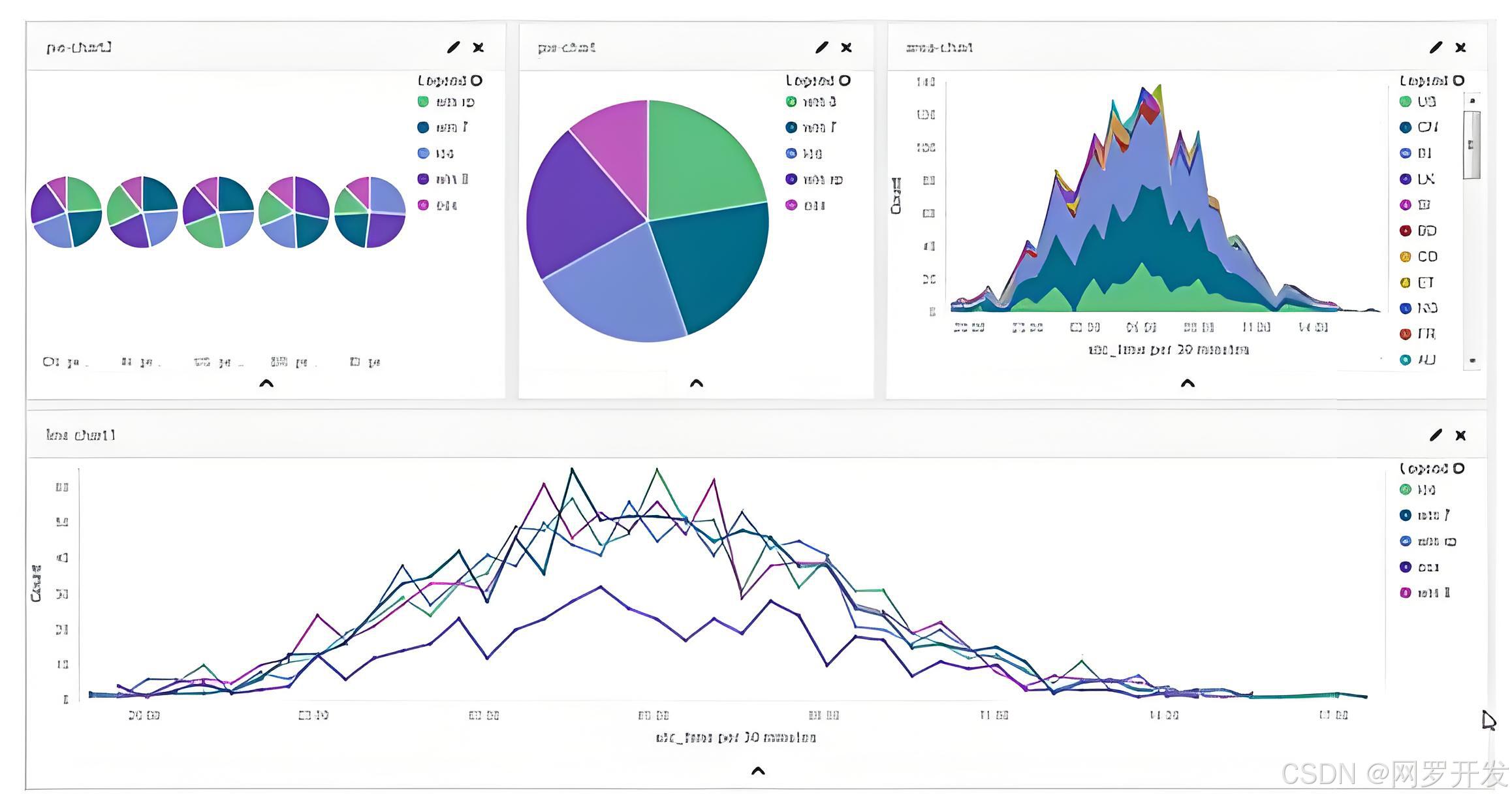The width and height of the screenshot is (1512, 799).
Task: Click the purple legend dot in the line chart
Action: pyautogui.click(x=1406, y=567)
